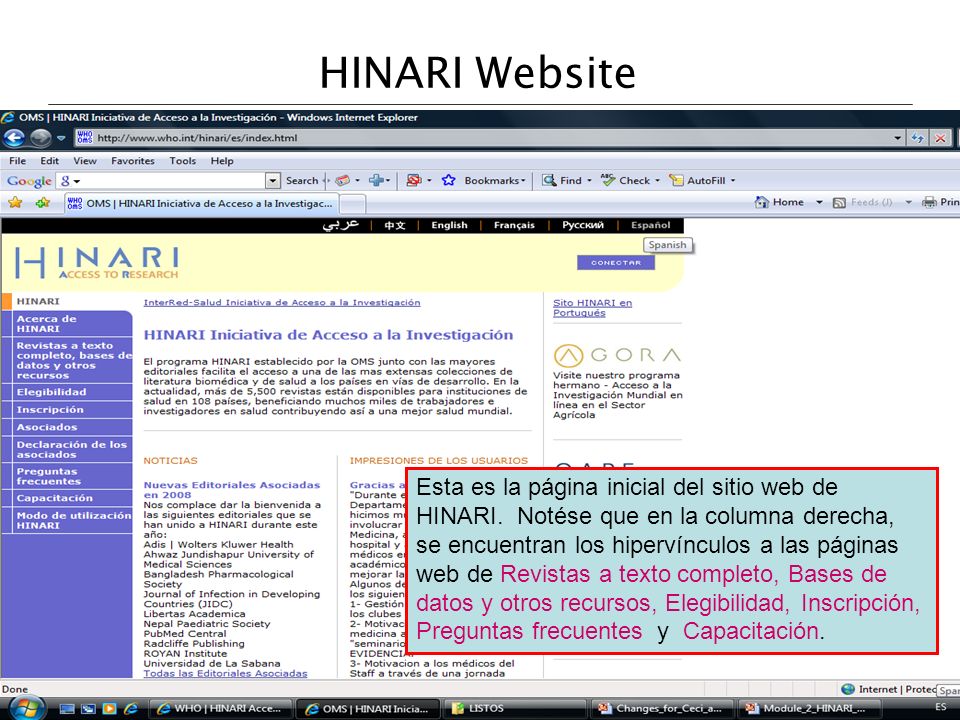Click the blue Bookmarks star icon
This screenshot has width=960, height=720.
pyautogui.click(x=449, y=180)
